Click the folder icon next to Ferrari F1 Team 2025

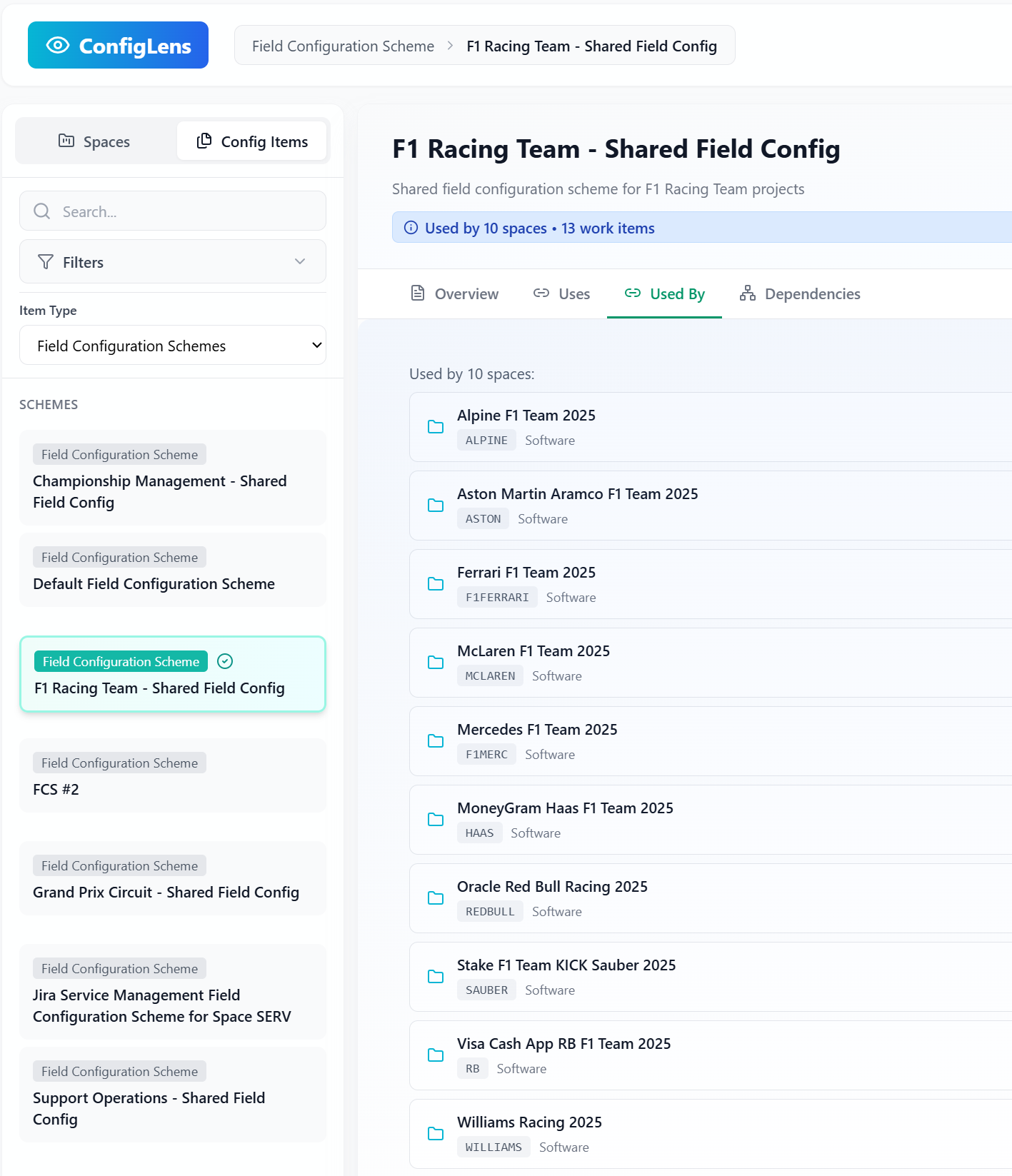pyautogui.click(x=436, y=584)
